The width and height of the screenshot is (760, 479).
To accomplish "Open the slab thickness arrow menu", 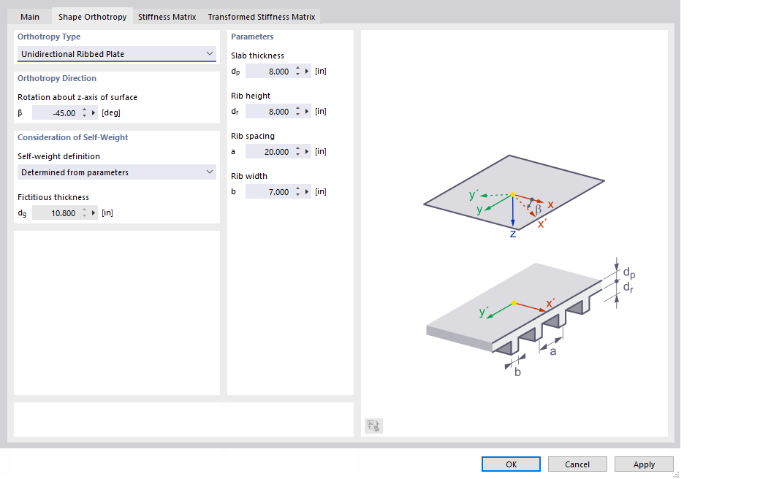I will [306, 71].
